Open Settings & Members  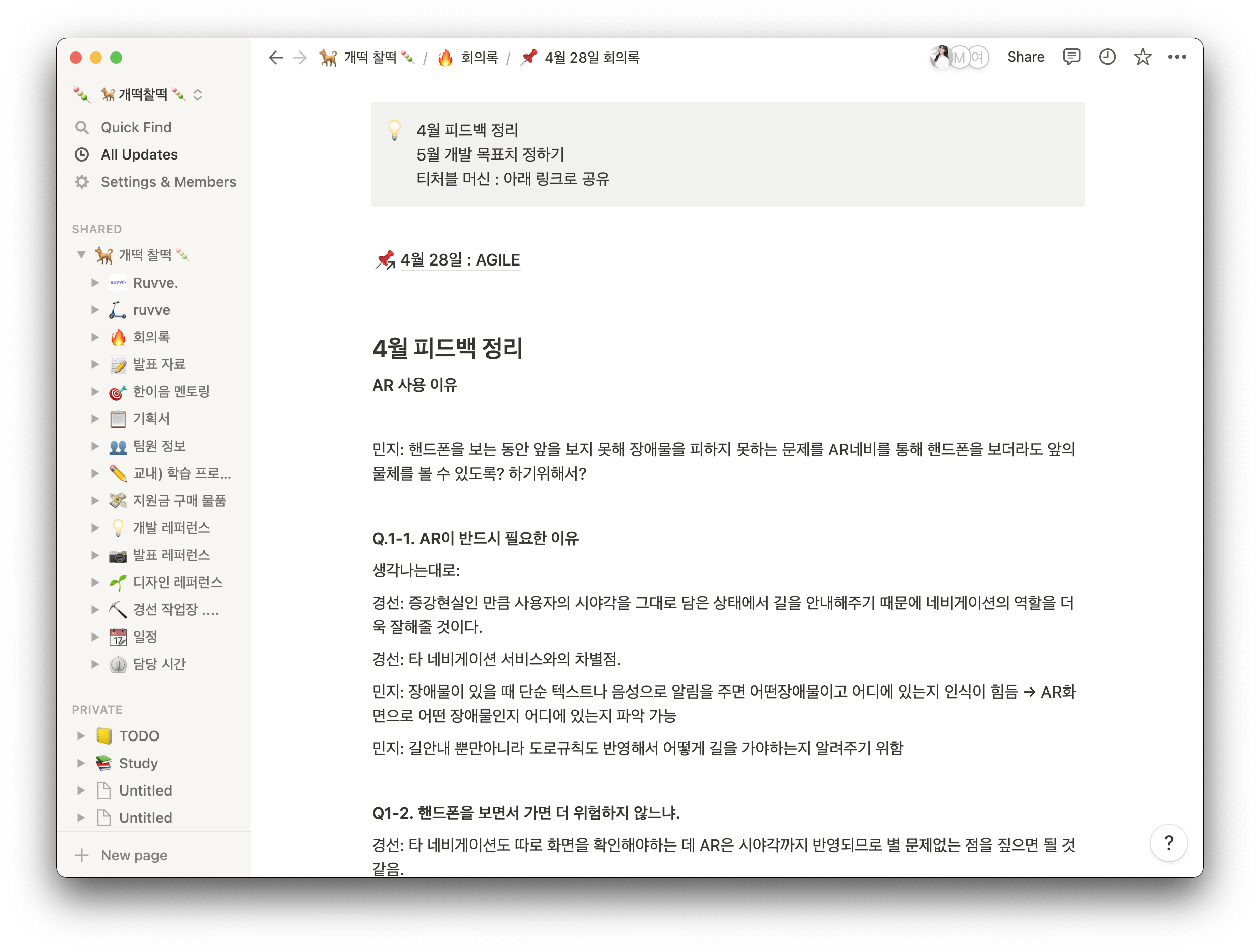pos(168,182)
